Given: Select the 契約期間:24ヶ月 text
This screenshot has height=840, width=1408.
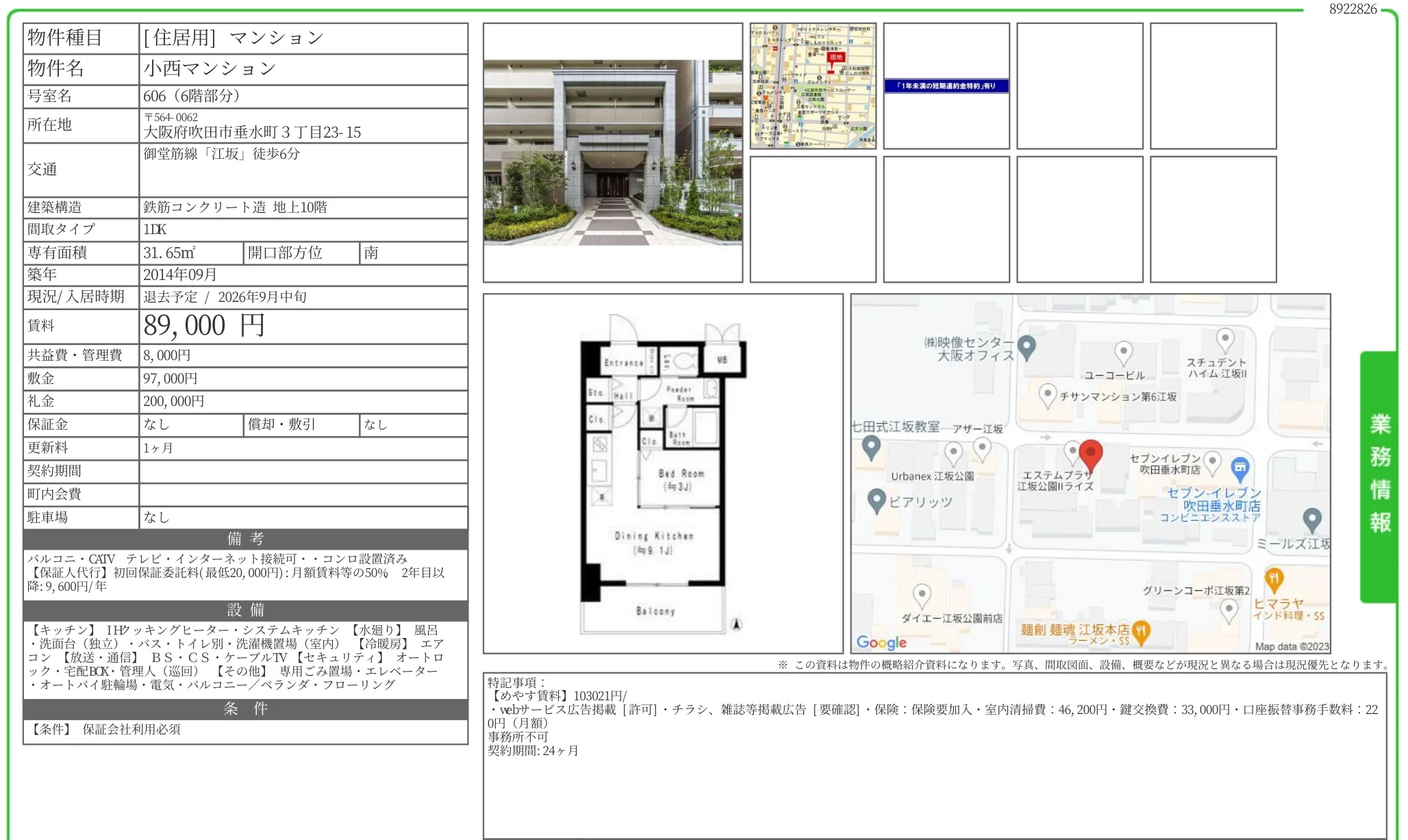Looking at the screenshot, I should pos(533,751).
